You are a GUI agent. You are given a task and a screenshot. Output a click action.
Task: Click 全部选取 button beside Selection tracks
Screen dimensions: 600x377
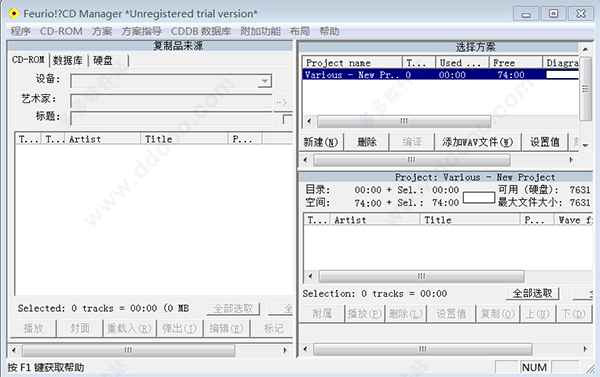click(x=533, y=294)
